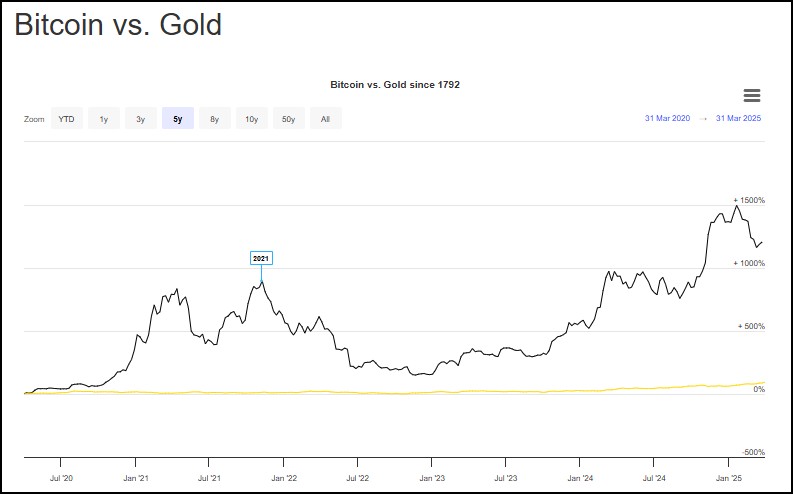The image size is (793, 494).
Task: Show All historical data
Action: (x=326, y=119)
